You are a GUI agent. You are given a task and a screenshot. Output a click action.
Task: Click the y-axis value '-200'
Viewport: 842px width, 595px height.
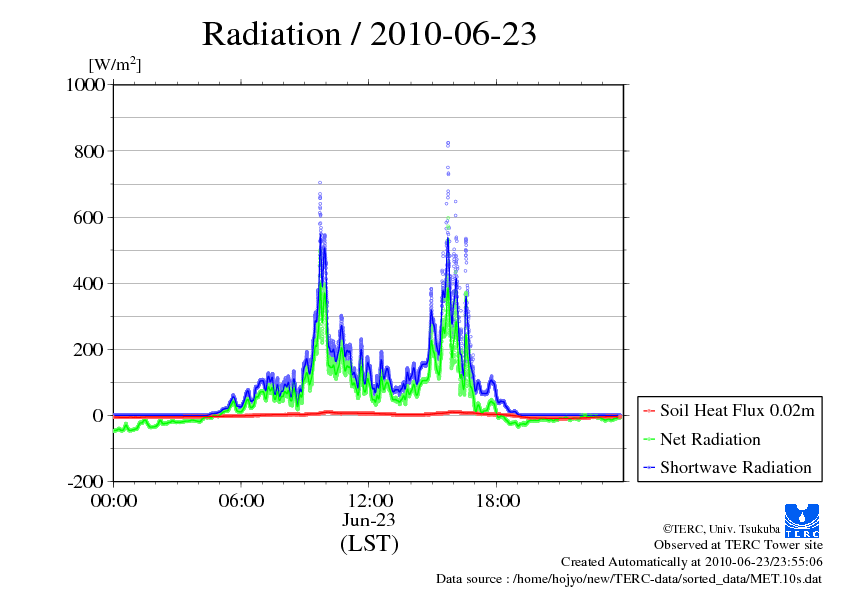tap(85, 482)
